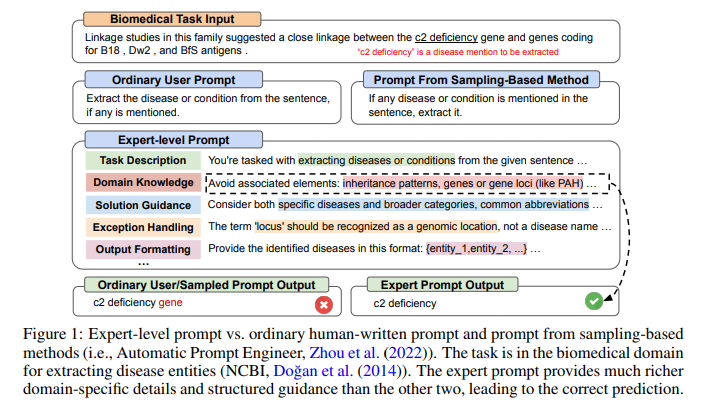Click 'c2 deficiency' in Expert Prompt Output box

point(405,303)
